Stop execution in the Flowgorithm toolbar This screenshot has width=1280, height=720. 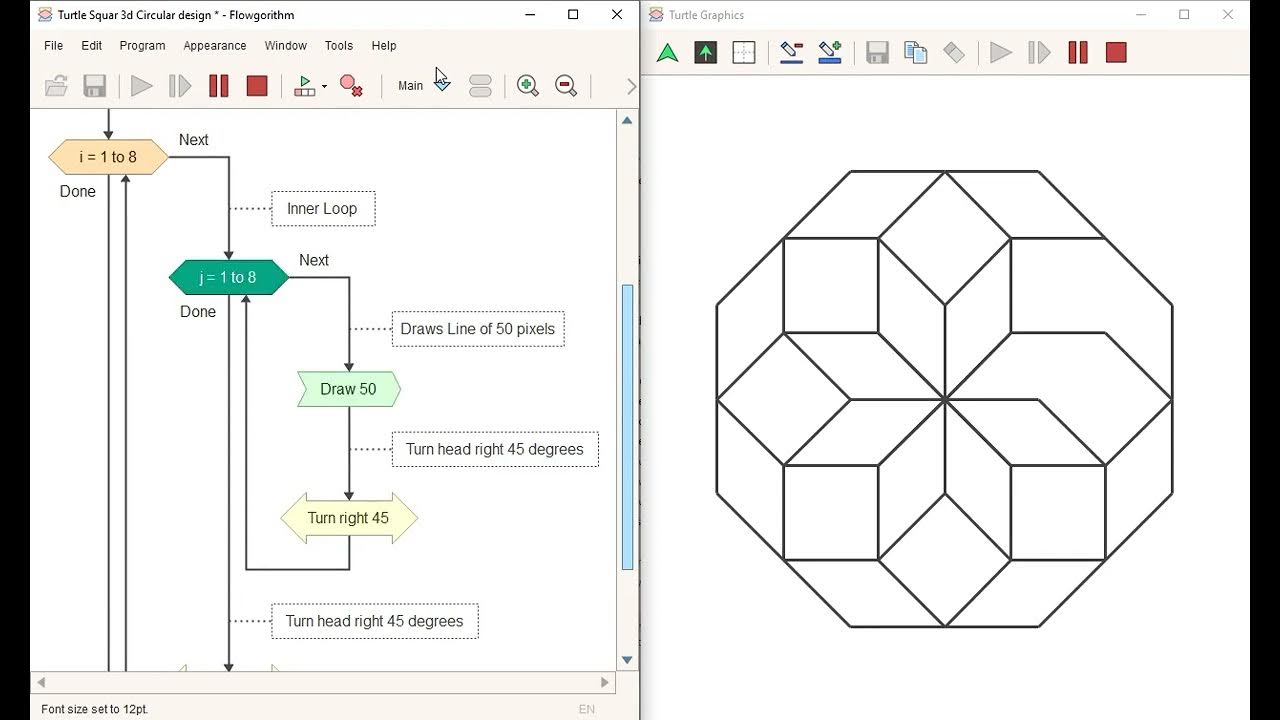coord(257,86)
